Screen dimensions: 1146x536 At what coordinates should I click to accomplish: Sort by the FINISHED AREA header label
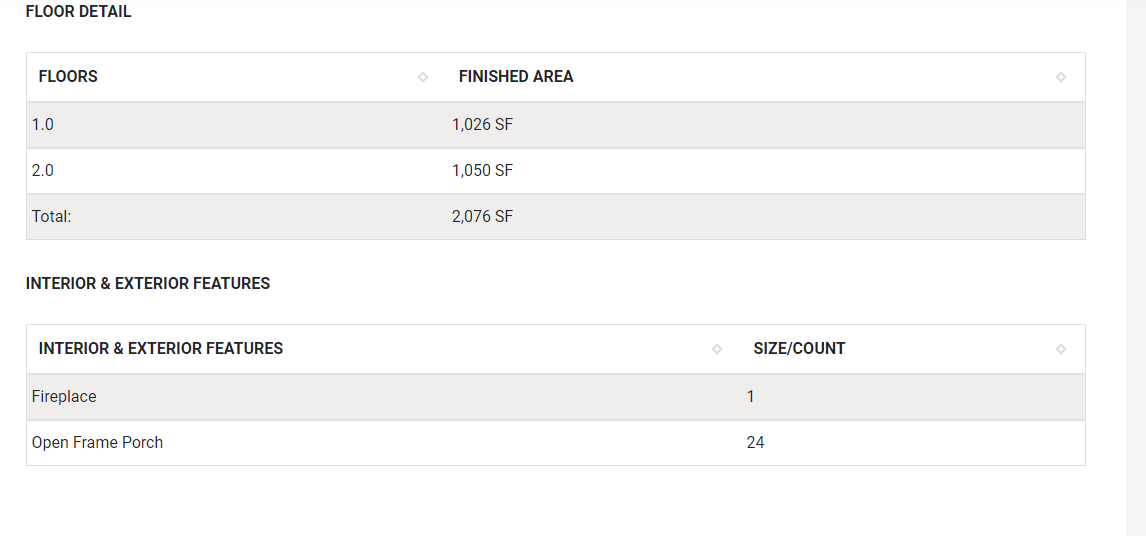tap(516, 77)
